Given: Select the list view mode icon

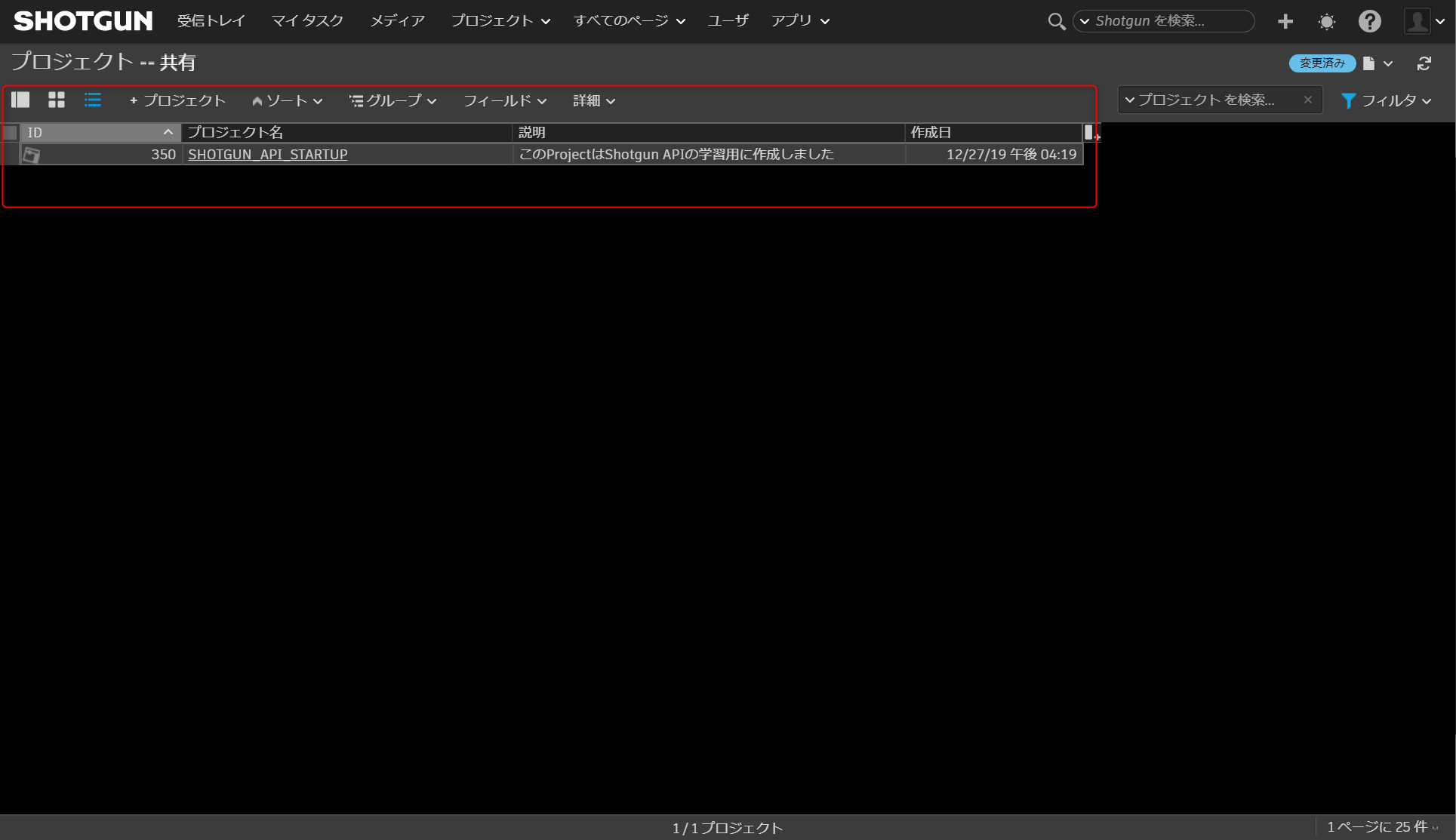Looking at the screenshot, I should (x=93, y=100).
